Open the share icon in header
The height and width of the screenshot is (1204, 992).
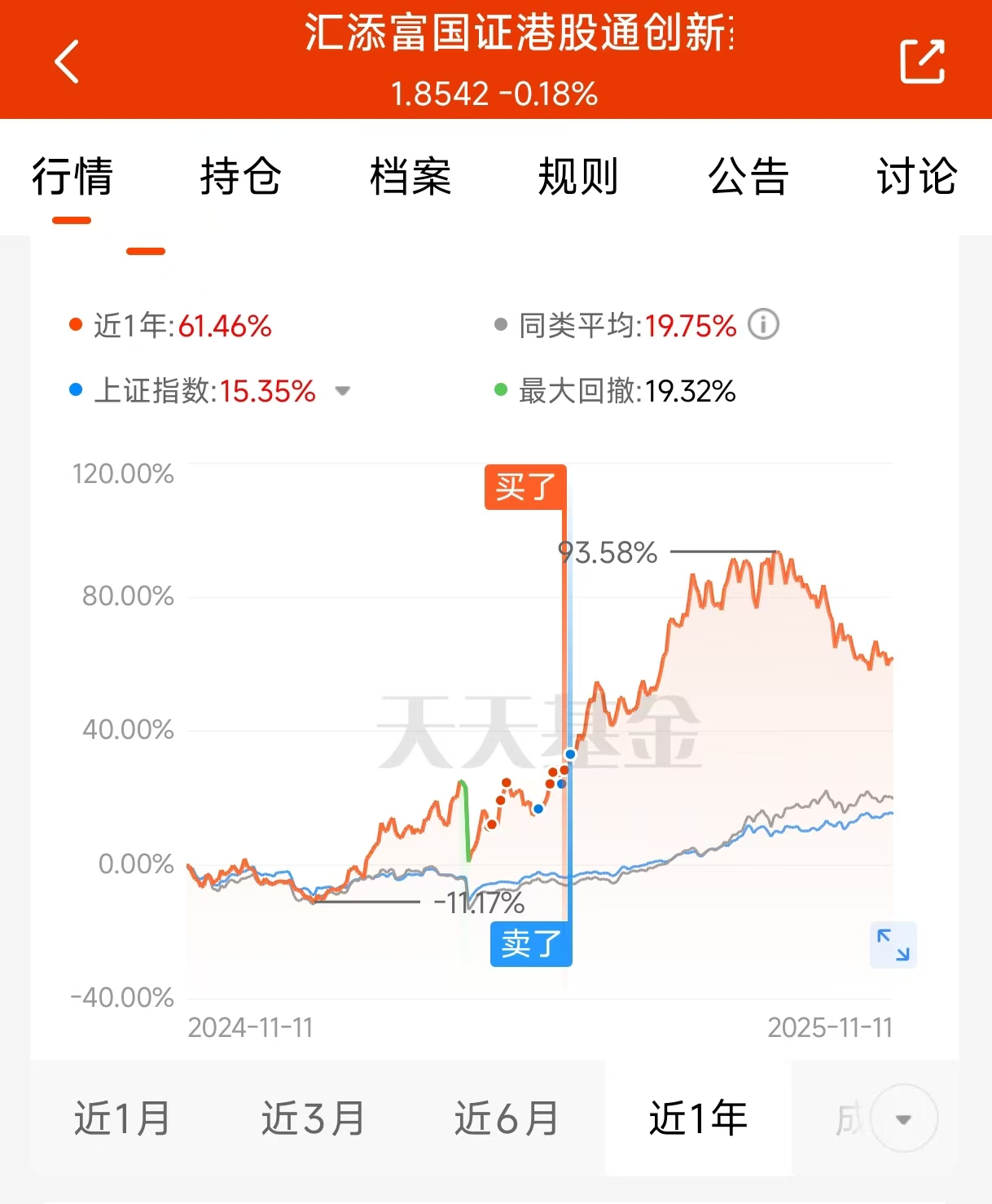click(x=922, y=61)
